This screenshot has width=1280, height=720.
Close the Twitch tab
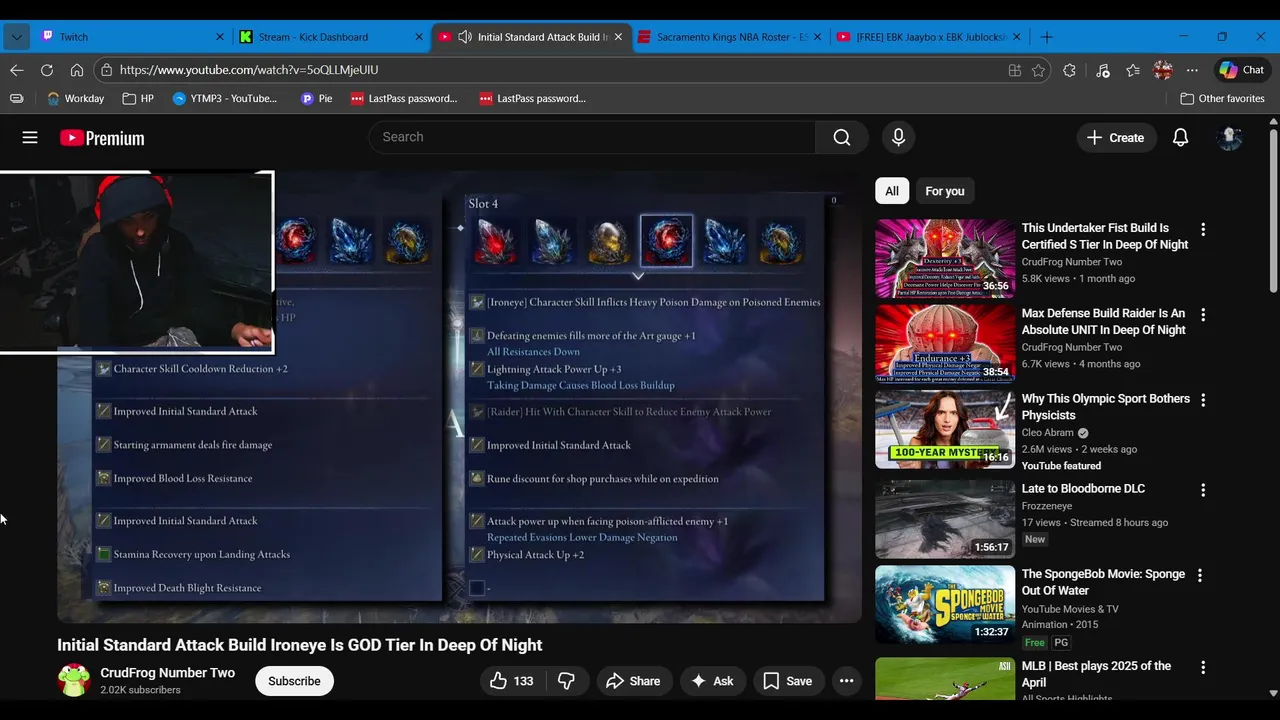(x=220, y=37)
